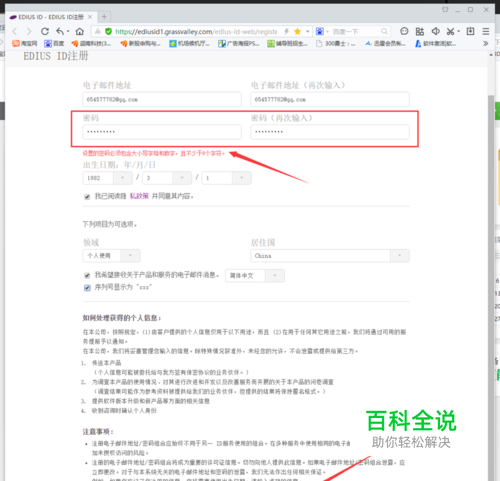Screen dimensions: 500x481
Task: Open the 简体中文 language dropdown
Action: (255, 276)
